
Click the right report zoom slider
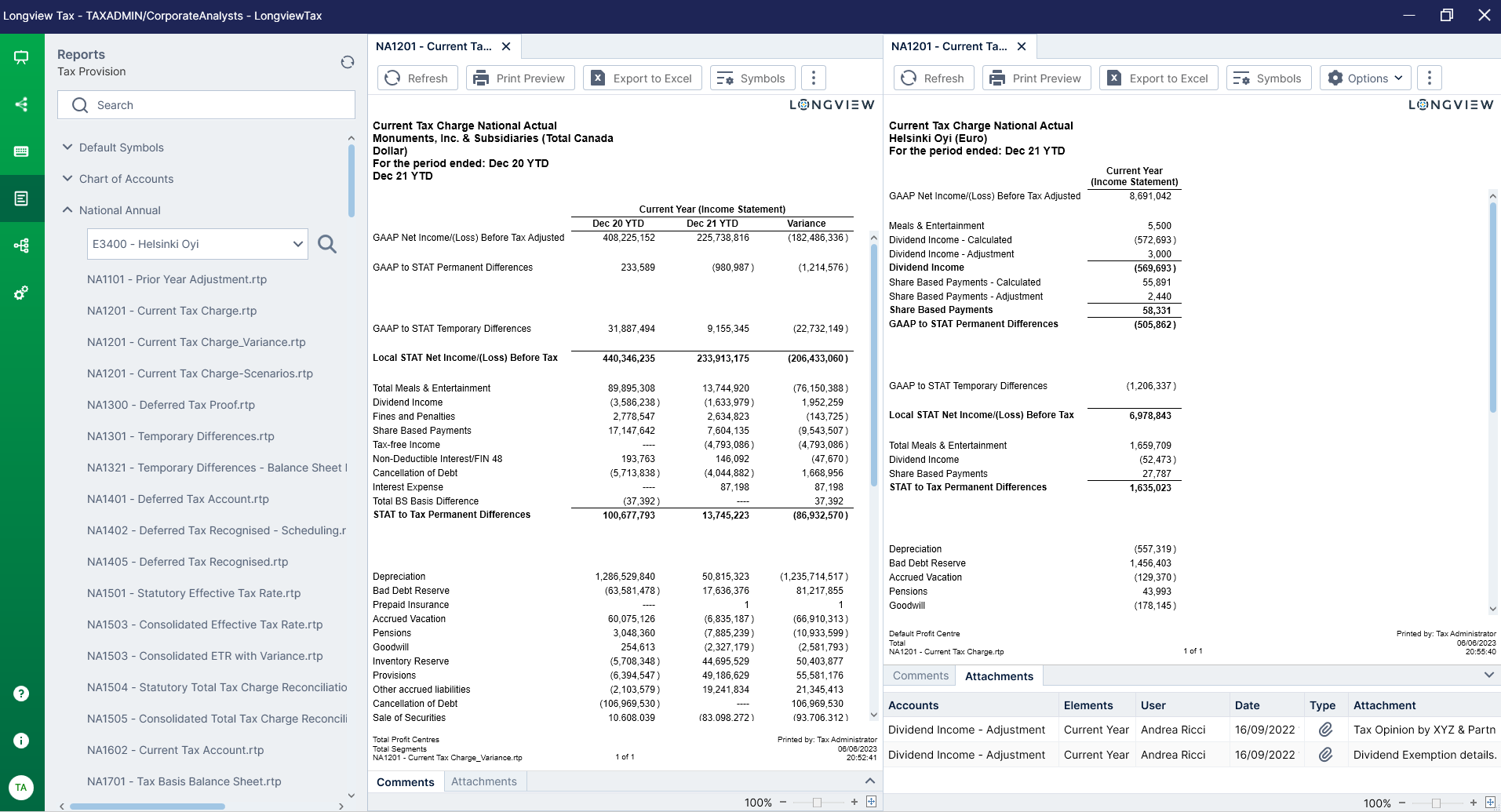coord(1437,803)
